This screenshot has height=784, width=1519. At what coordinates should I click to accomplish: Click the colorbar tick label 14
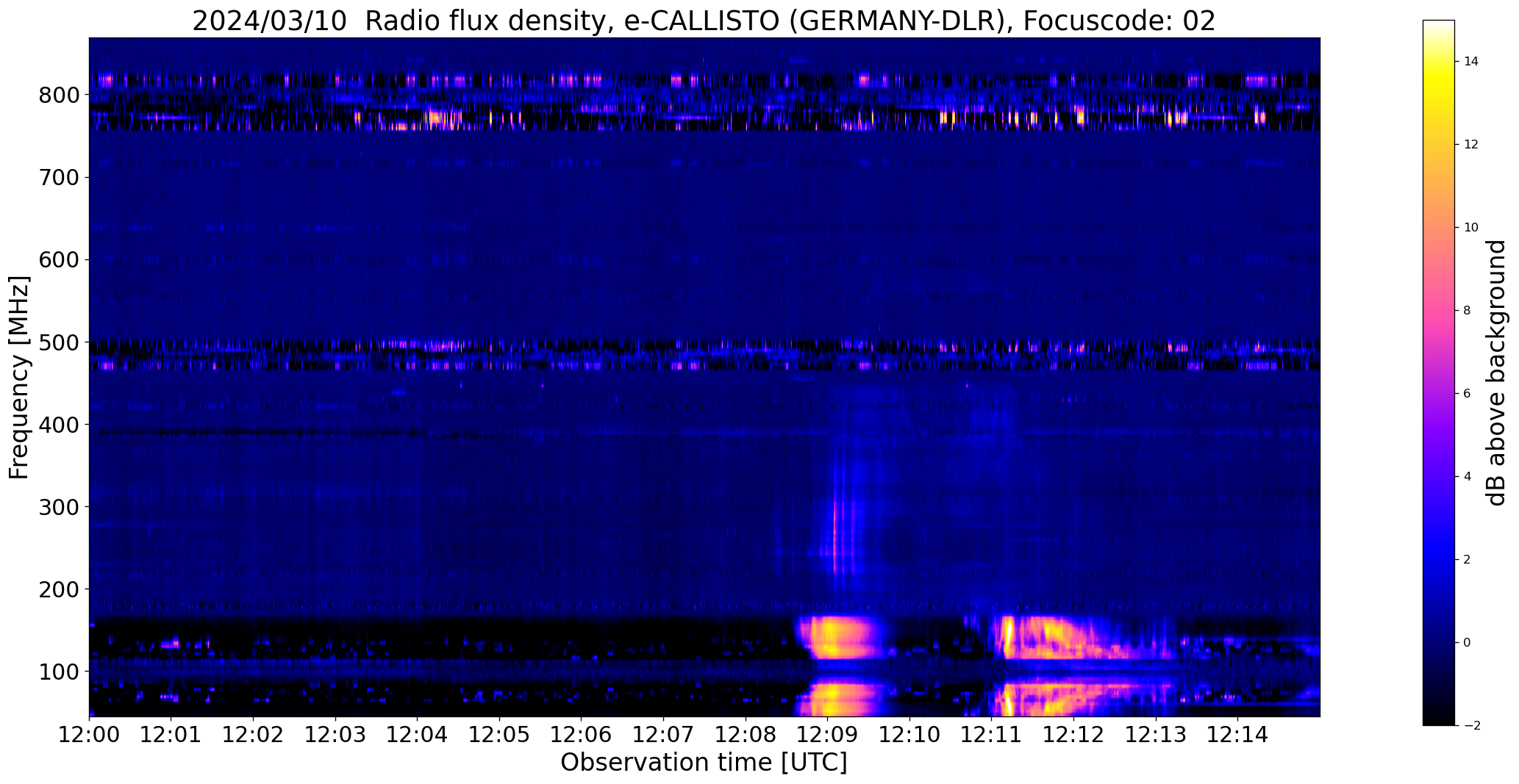click(x=1470, y=62)
